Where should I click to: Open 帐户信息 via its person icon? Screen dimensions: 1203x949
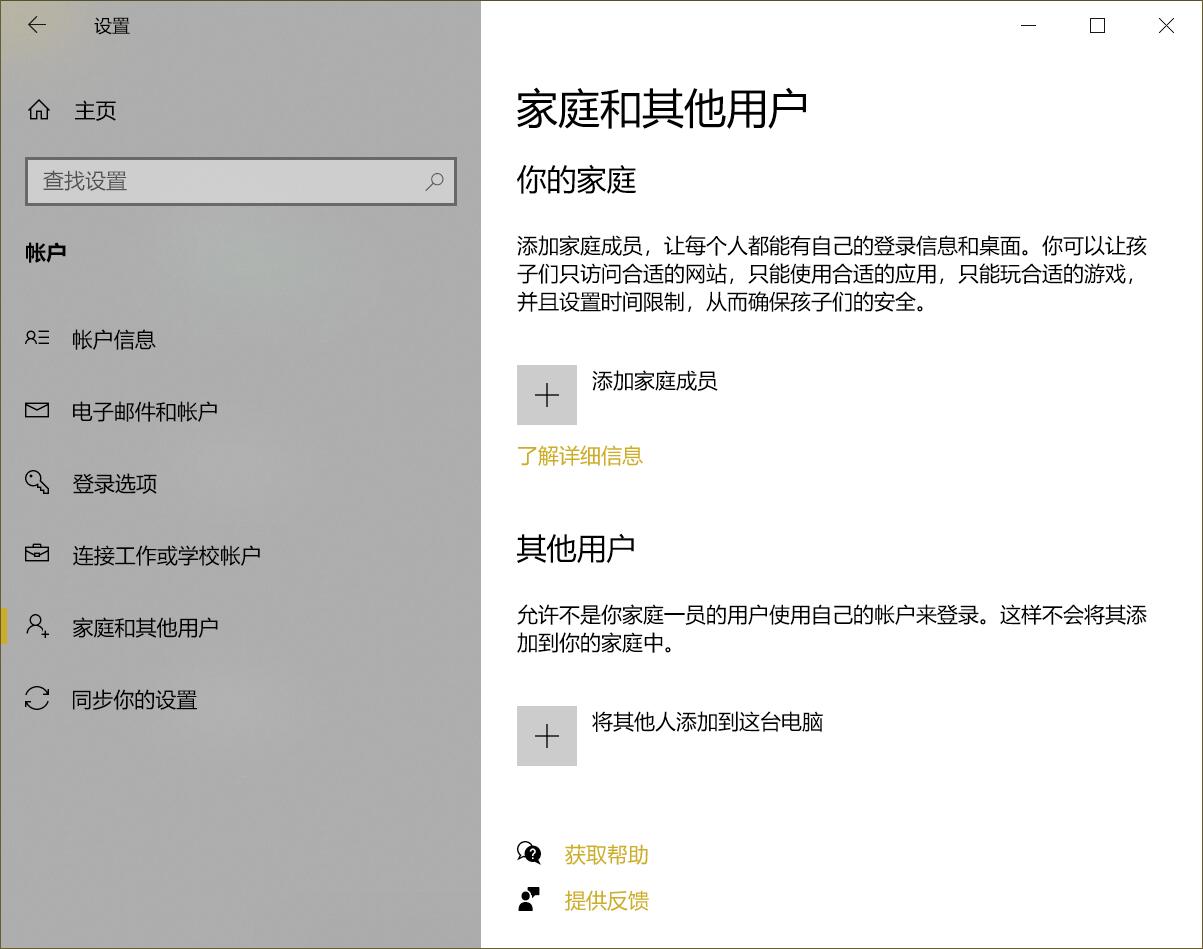click(37, 339)
